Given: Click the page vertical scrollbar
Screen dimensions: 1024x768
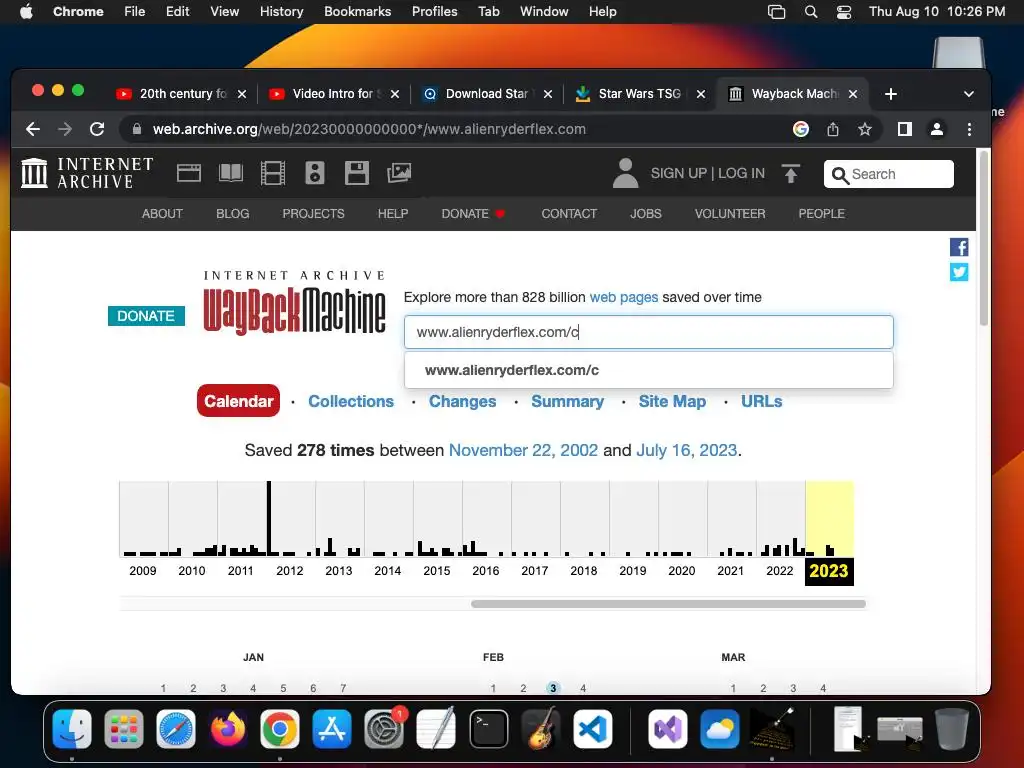Looking at the screenshot, I should tap(984, 238).
